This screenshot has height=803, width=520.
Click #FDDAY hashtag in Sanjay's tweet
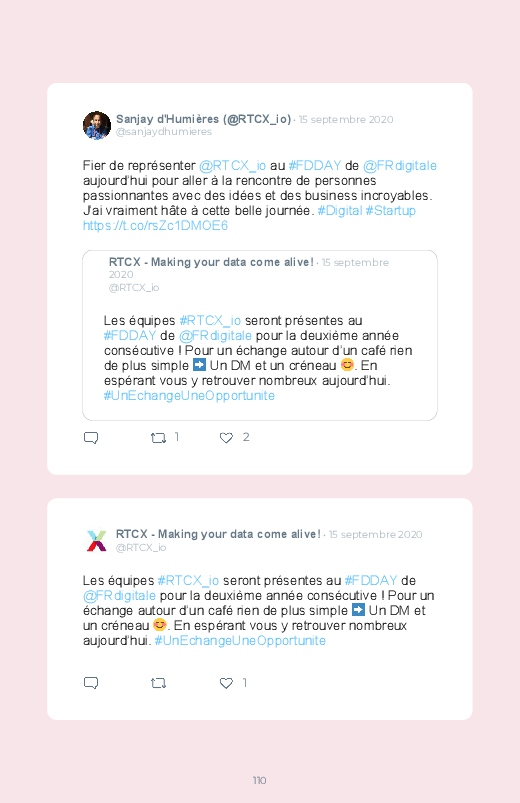click(315, 166)
